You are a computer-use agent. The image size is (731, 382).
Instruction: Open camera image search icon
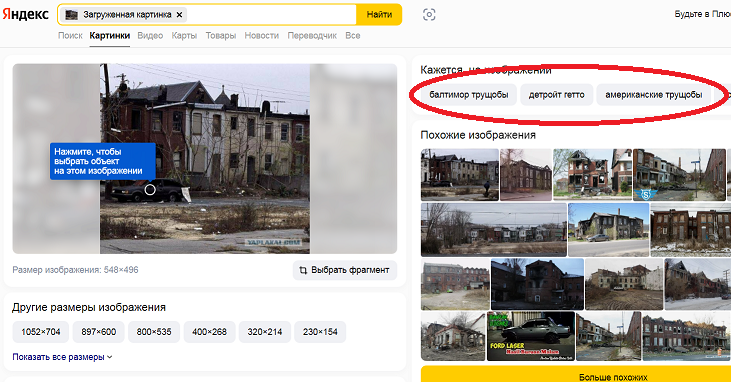click(x=429, y=15)
